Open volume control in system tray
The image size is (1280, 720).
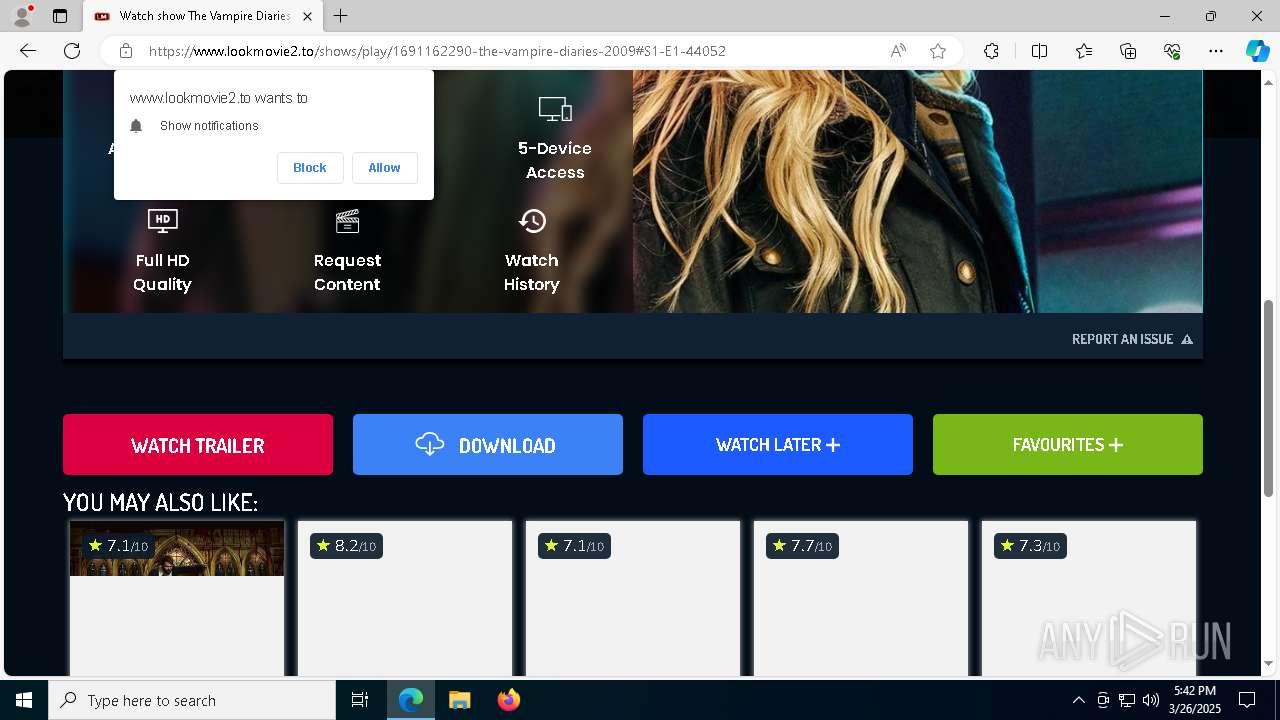(1151, 700)
